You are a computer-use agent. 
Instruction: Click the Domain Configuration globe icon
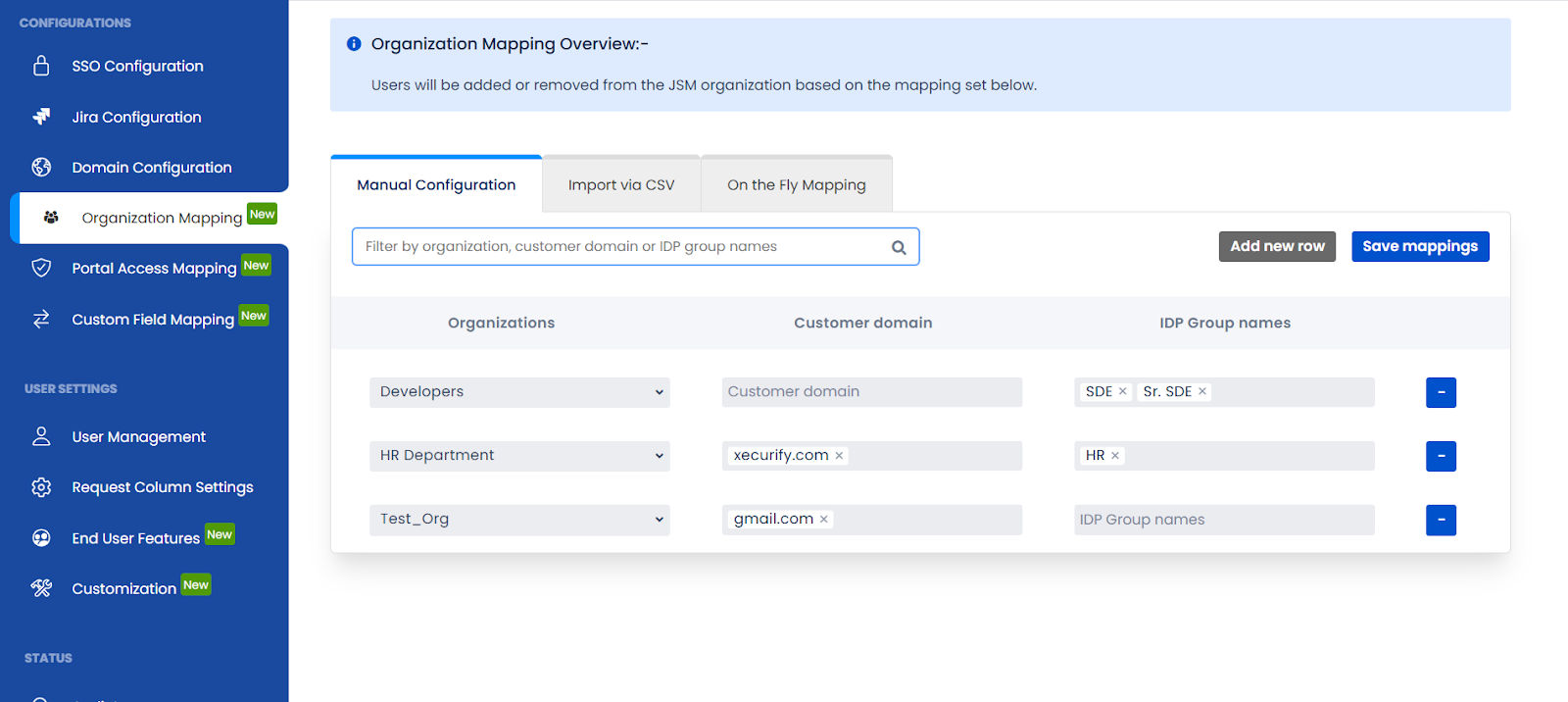(41, 168)
